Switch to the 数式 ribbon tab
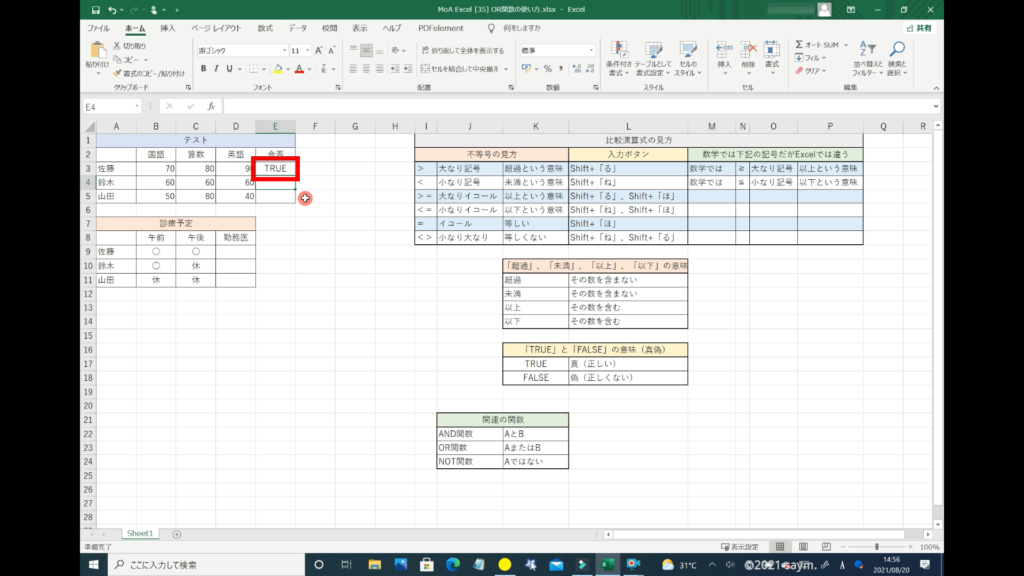1024x576 pixels. tap(265, 29)
